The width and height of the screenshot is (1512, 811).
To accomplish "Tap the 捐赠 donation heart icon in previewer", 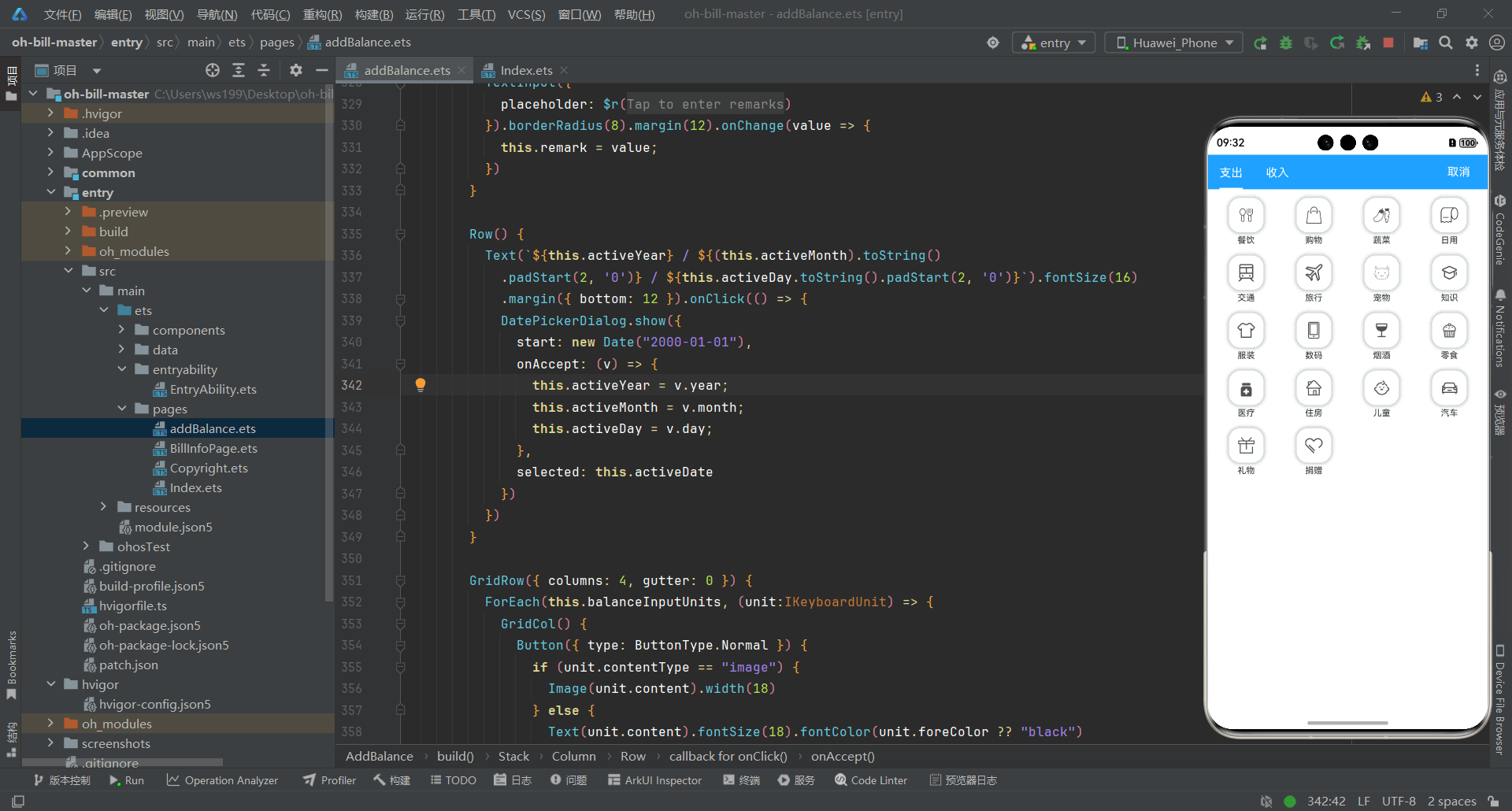I will pos(1314,445).
